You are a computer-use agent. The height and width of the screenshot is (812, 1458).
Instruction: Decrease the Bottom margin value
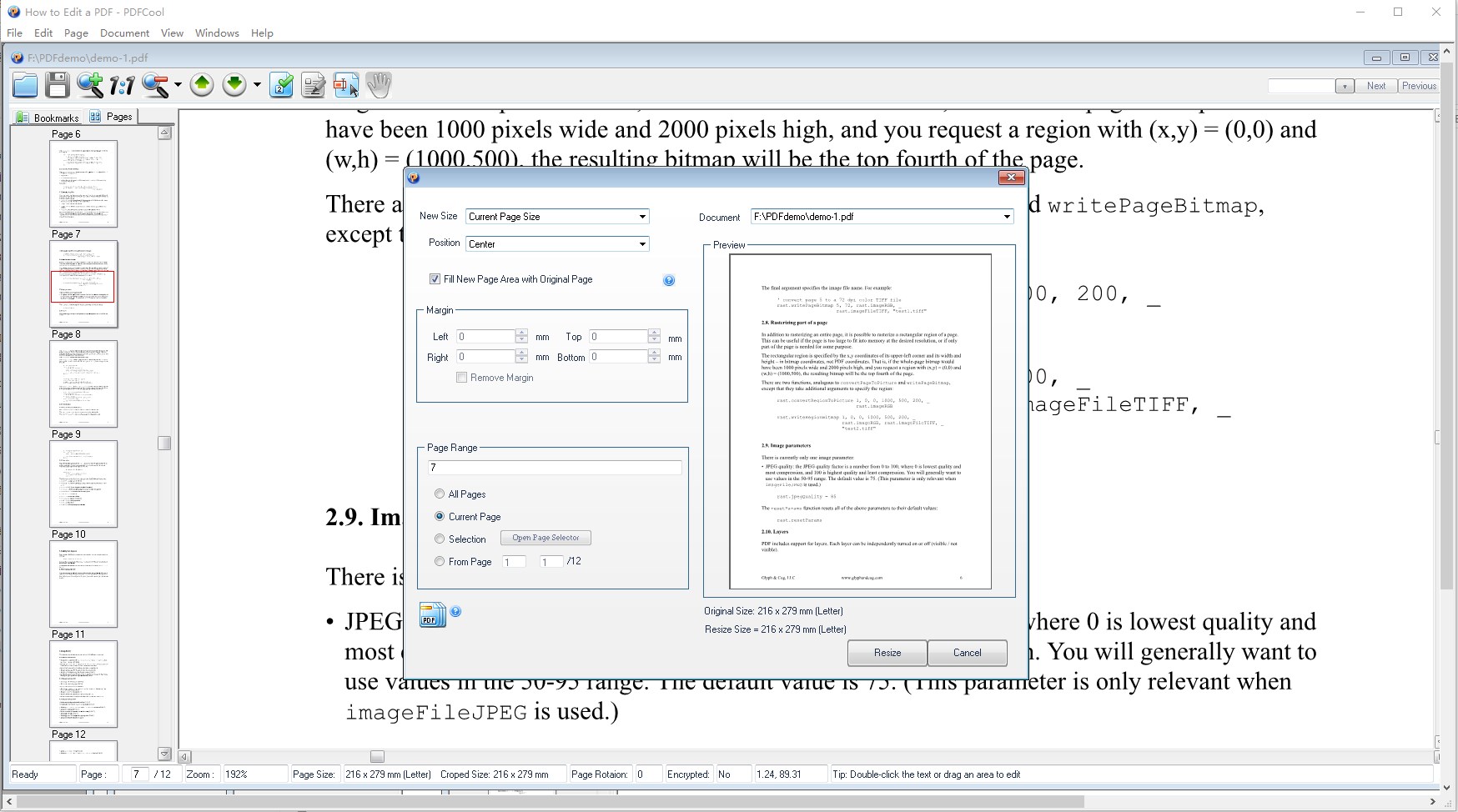pos(654,360)
